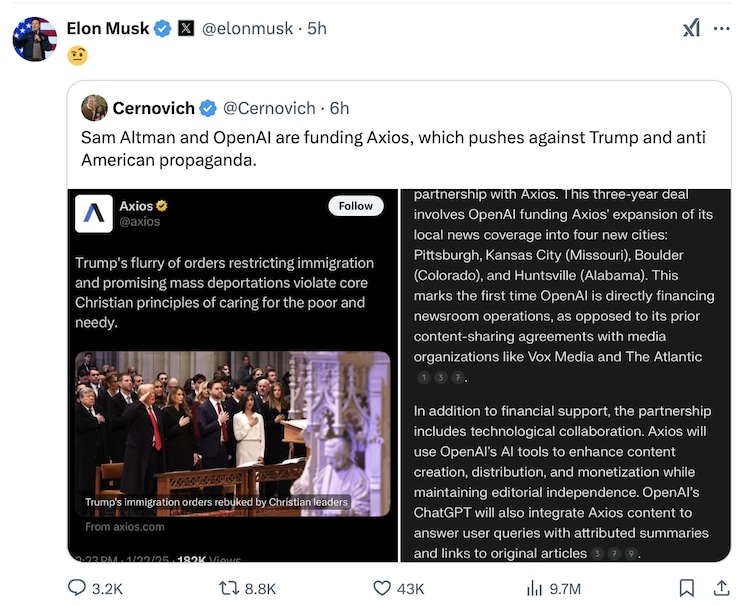This screenshot has width=750, height=606.
Task: Click the @elonmusk handle
Action: [x=250, y=29]
